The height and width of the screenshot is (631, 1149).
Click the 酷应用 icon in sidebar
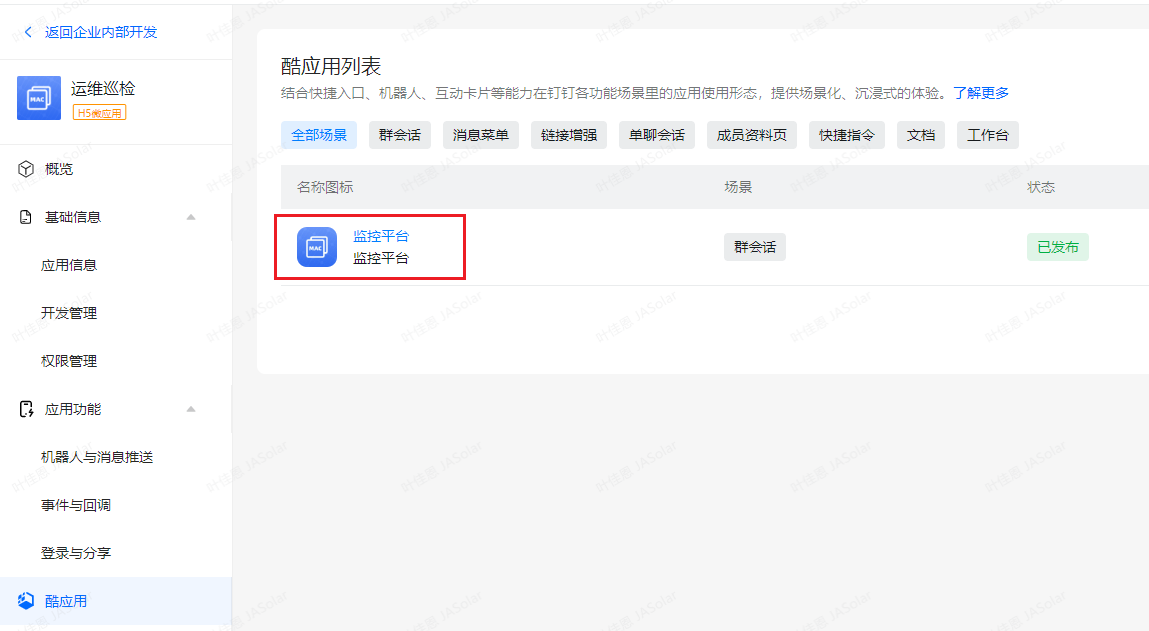tap(26, 601)
